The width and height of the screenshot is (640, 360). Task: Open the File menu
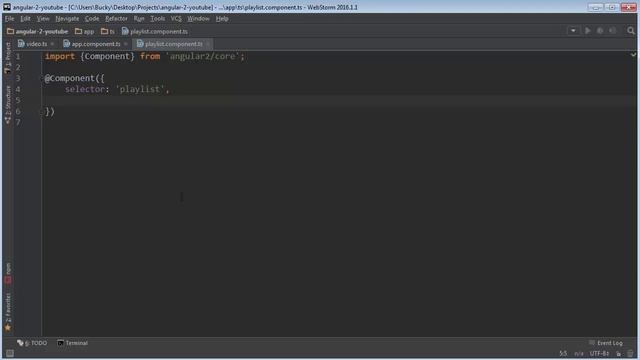(x=9, y=19)
